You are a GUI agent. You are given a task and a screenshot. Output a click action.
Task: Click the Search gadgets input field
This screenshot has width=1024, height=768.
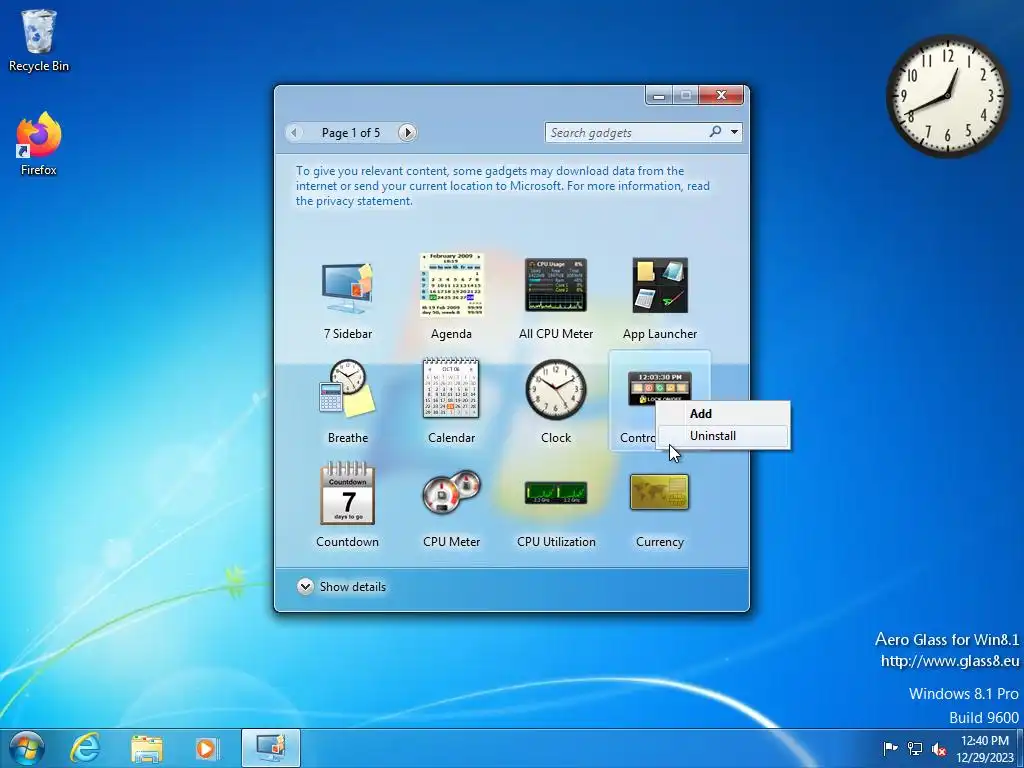(627, 133)
